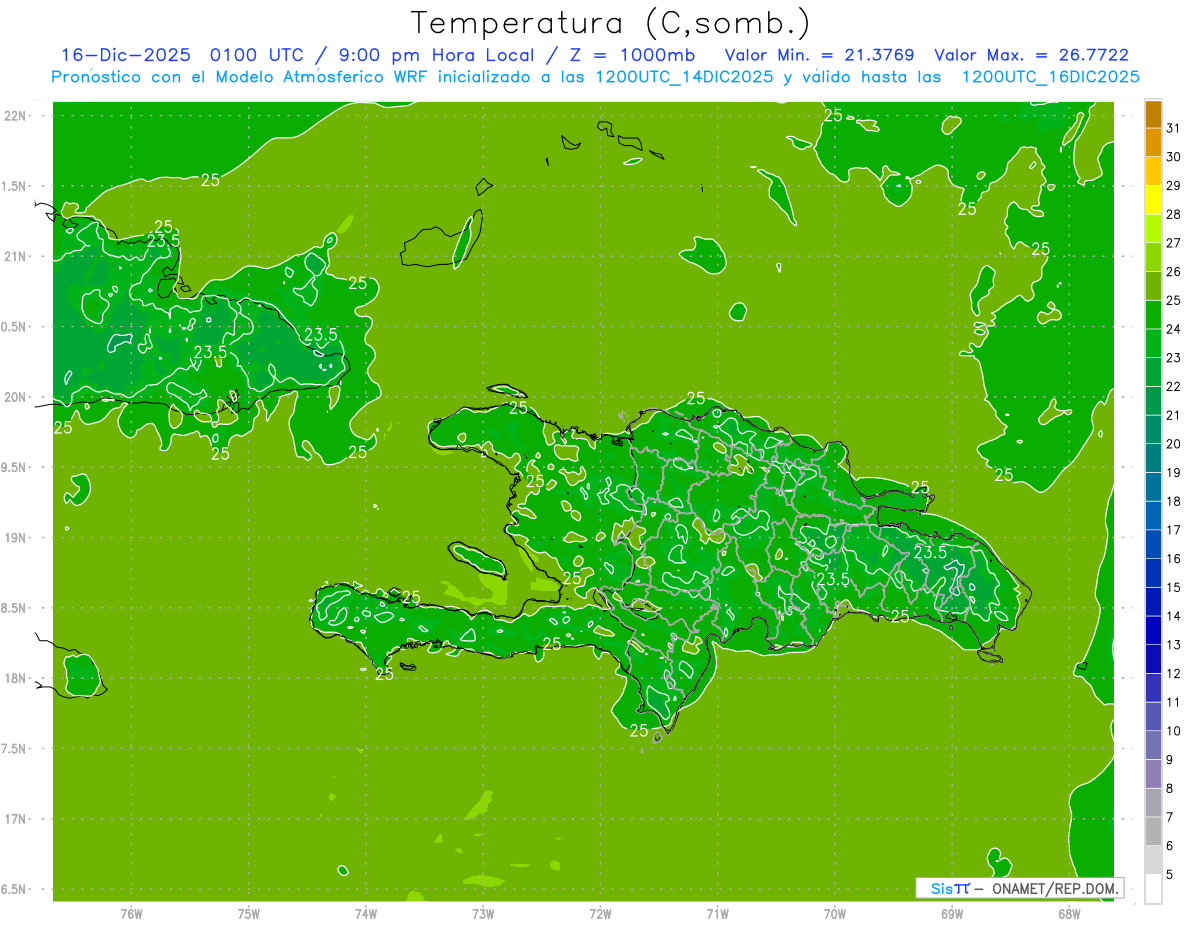This screenshot has height=927, width=1200.
Task: Click the colorbar value "17"
Action: point(1174,530)
